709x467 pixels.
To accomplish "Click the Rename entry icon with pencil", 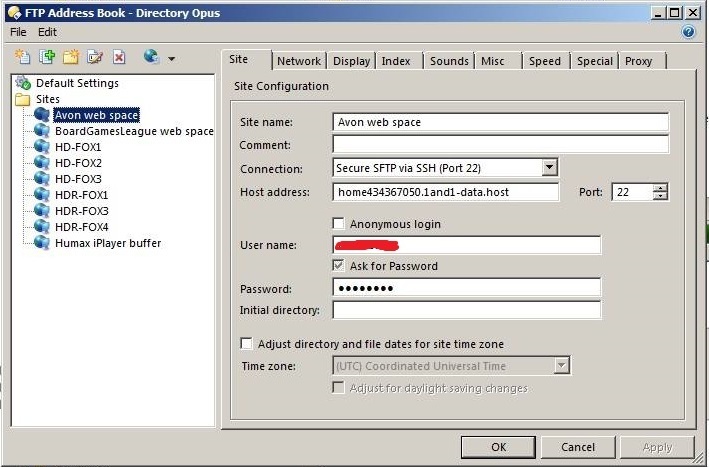I will pyautogui.click(x=95, y=57).
